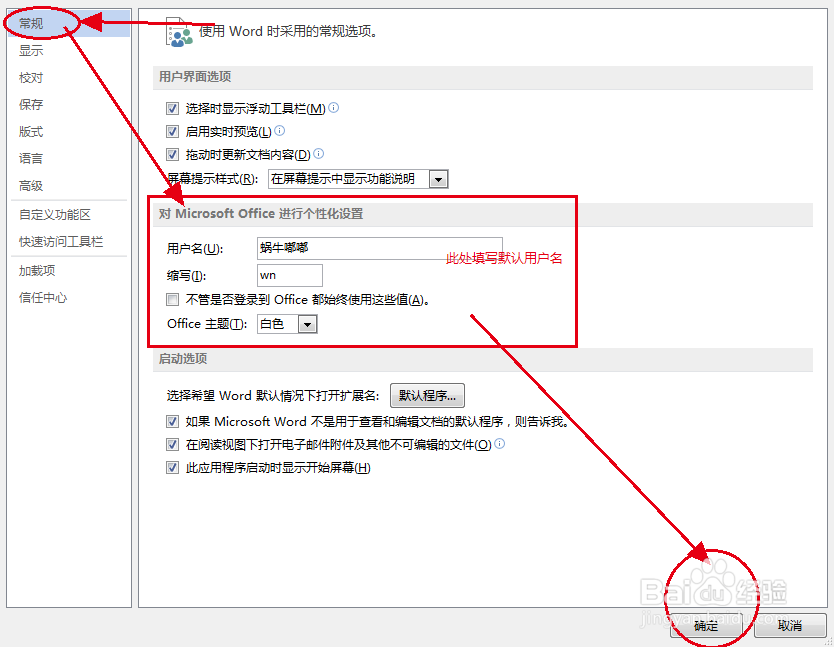The height and width of the screenshot is (647, 834).
Task: Open the 加载项 category
Action: (x=37, y=270)
